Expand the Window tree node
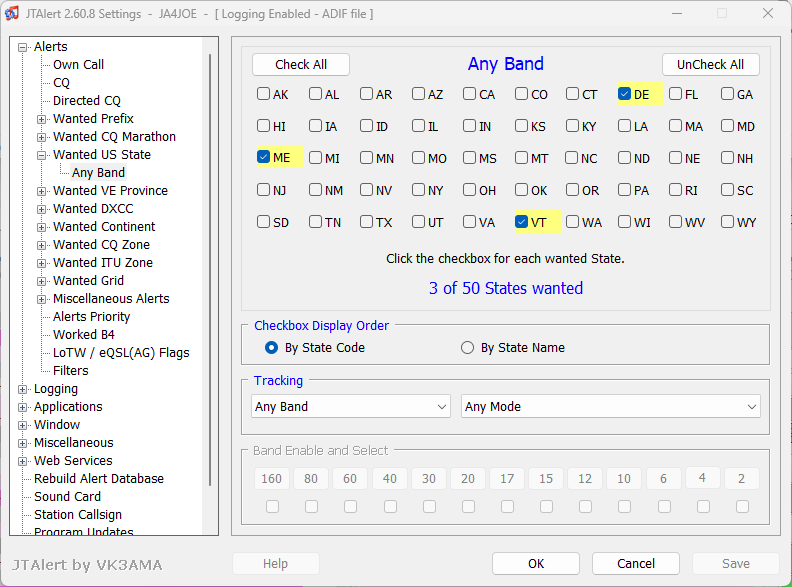Viewport: 792px width, 587px height. [22, 425]
